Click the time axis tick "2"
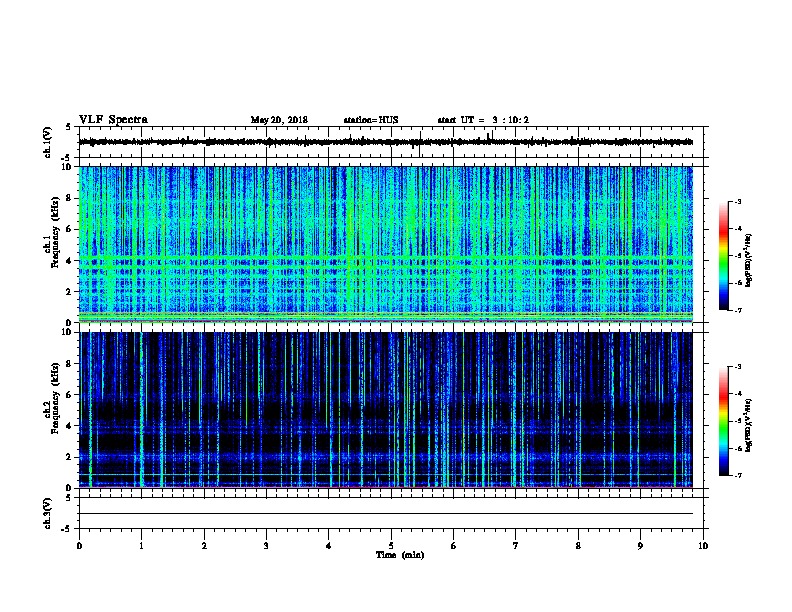The width and height of the screenshot is (792, 612). 204,545
